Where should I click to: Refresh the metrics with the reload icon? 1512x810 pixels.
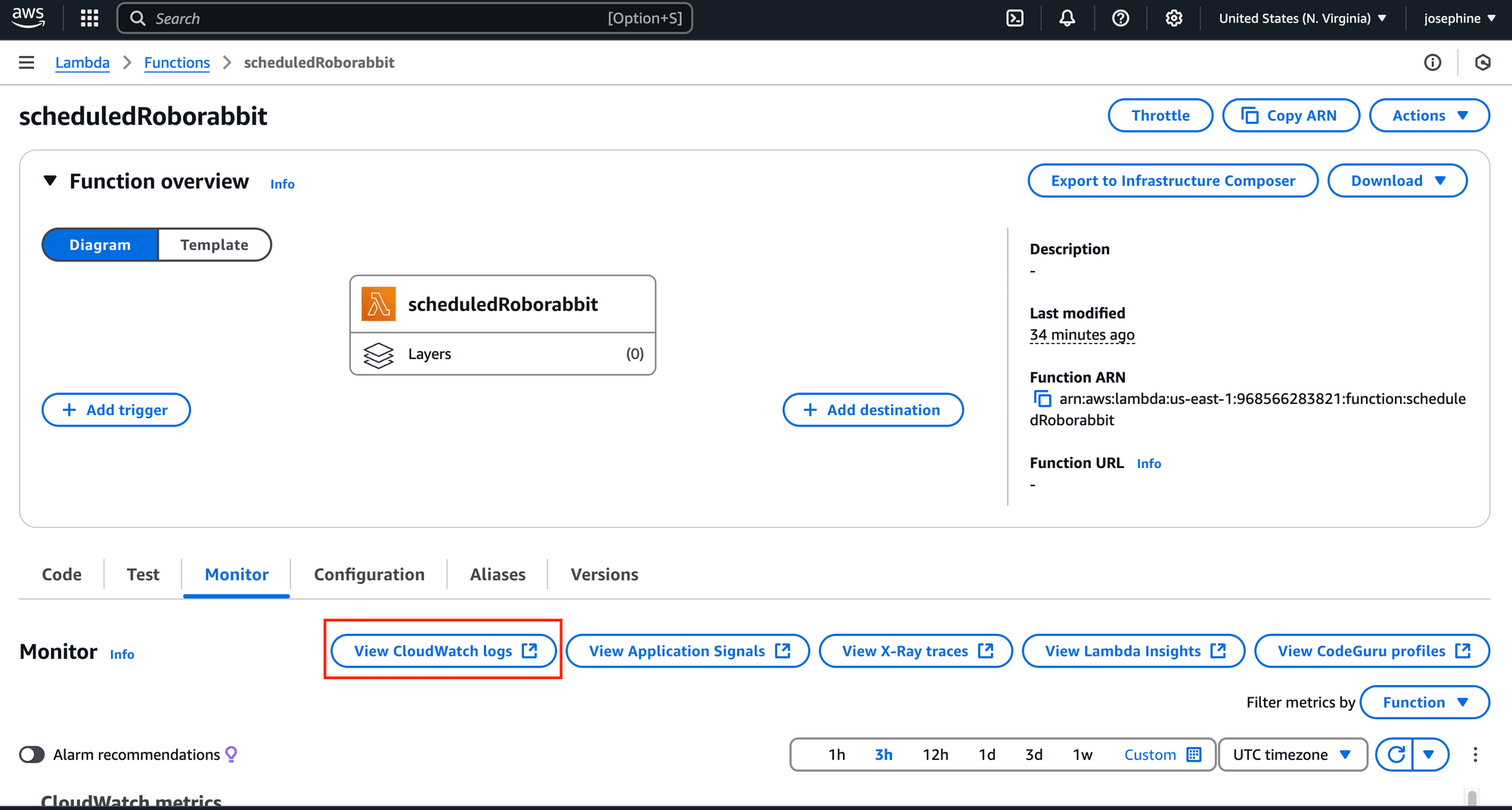pos(1396,754)
